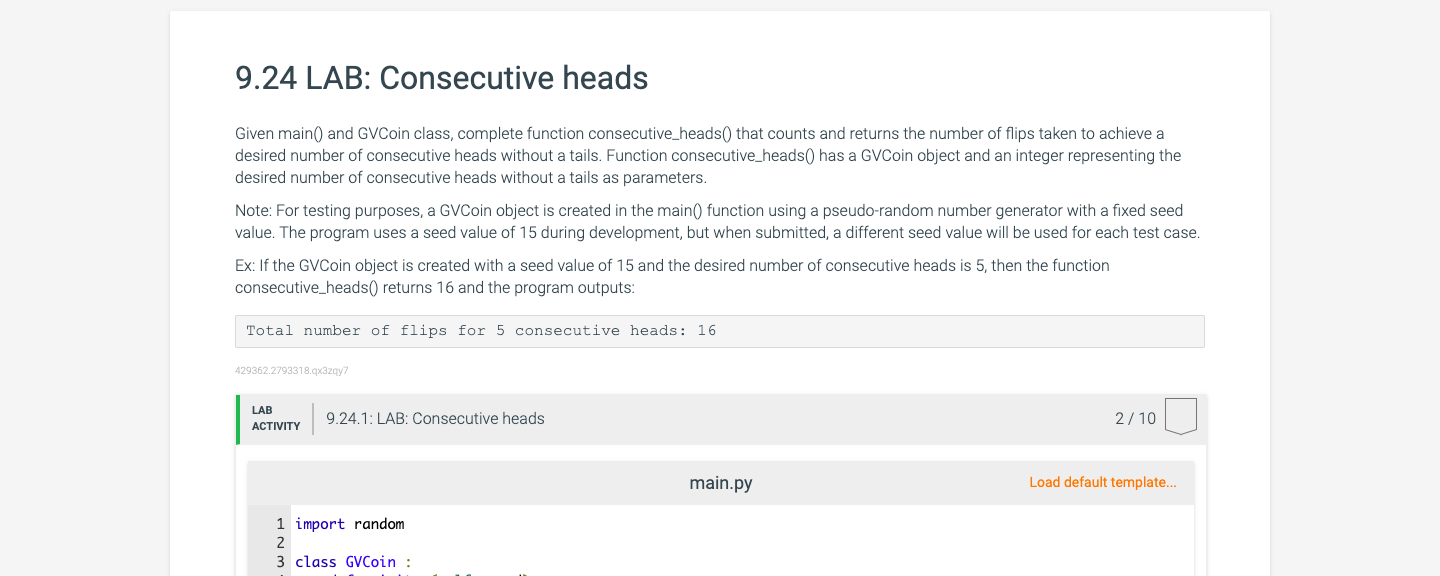Viewport: 1440px width, 576px height.
Task: Select the main.py tab
Action: 719,482
